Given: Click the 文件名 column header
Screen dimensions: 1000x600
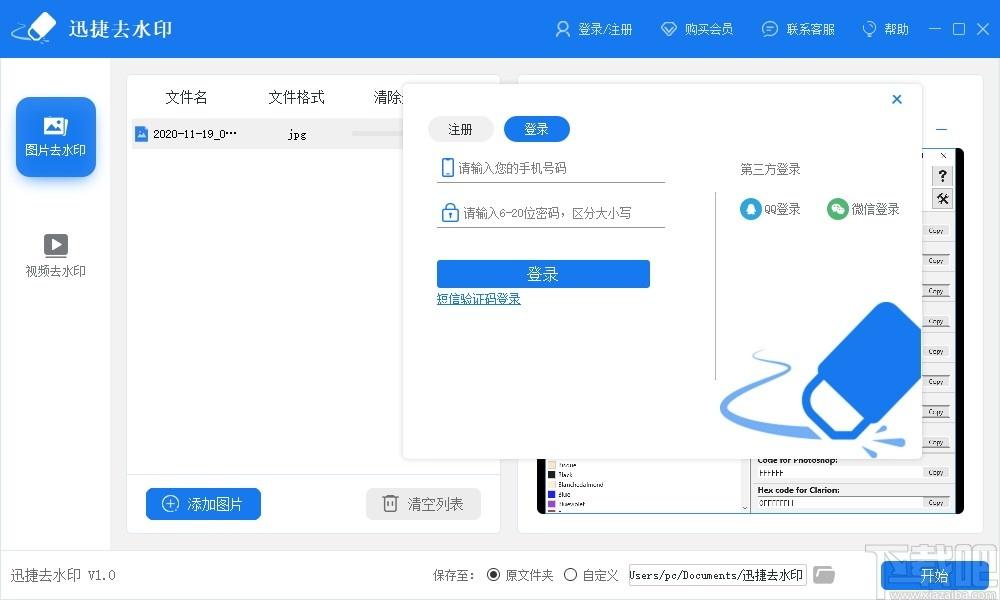Looking at the screenshot, I should pyautogui.click(x=186, y=98).
